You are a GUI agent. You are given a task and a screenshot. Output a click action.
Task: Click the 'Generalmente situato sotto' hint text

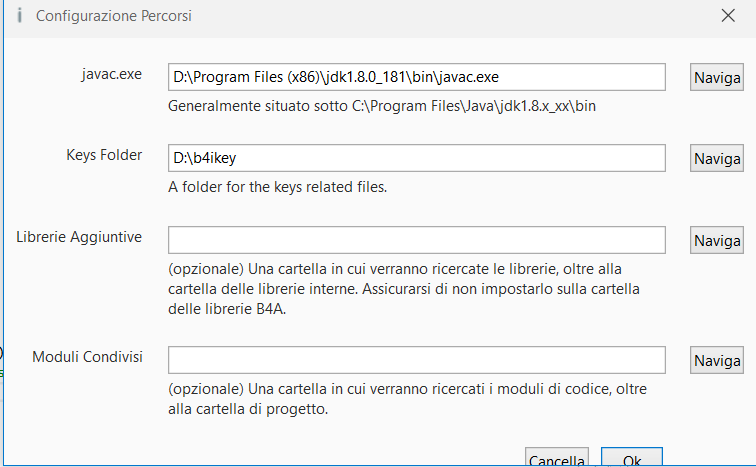tap(382, 105)
